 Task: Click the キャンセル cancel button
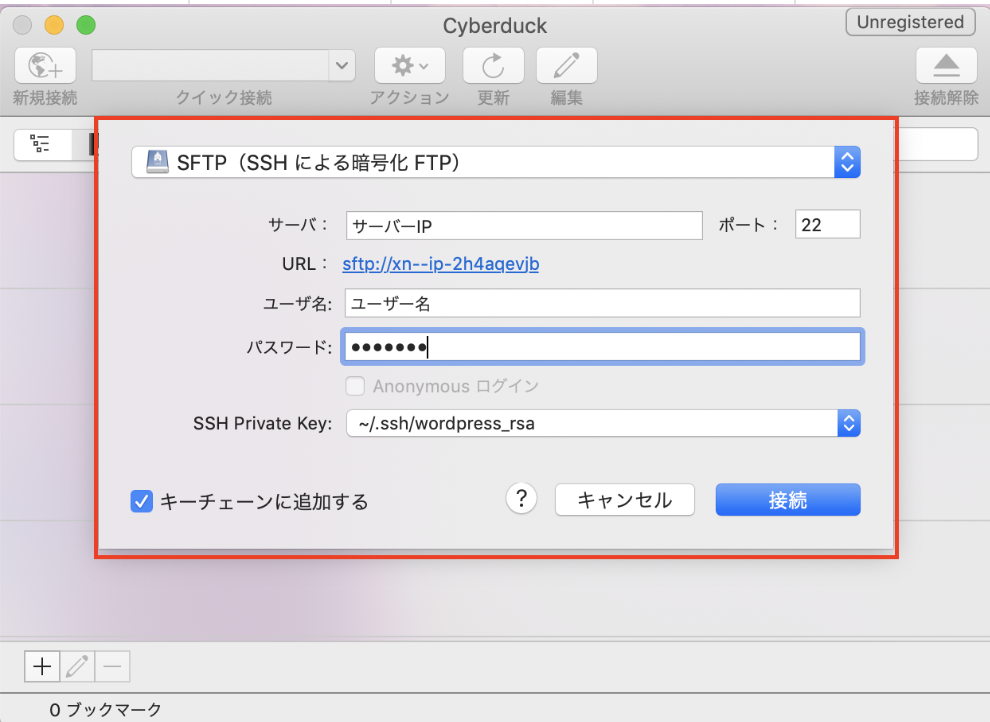click(624, 500)
